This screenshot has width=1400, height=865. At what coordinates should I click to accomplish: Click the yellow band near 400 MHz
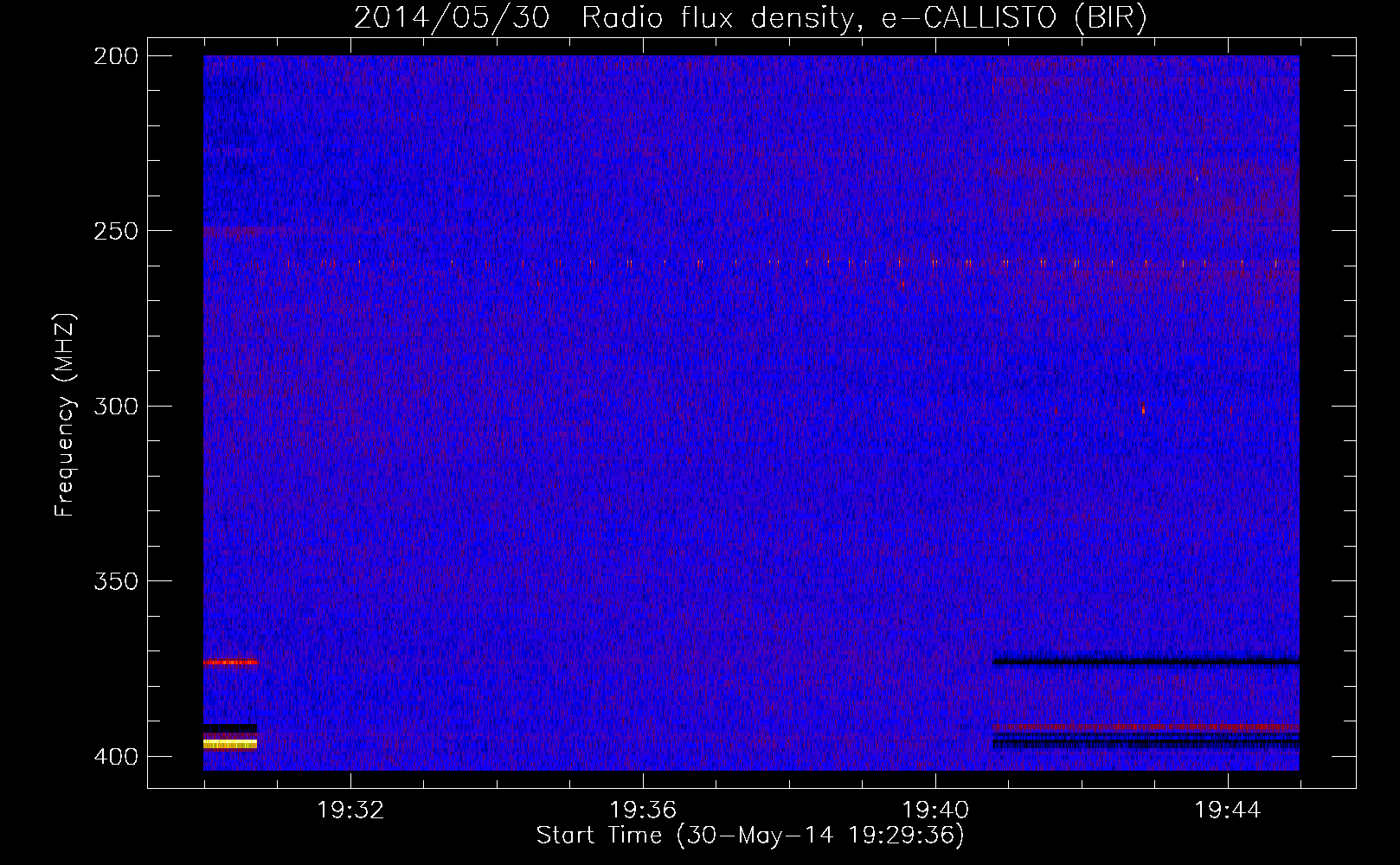(x=230, y=744)
